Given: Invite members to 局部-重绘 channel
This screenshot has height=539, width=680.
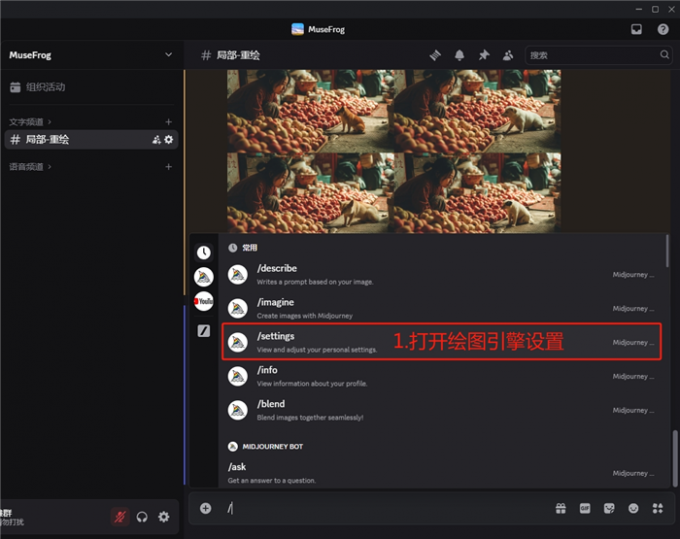Looking at the screenshot, I should (156, 140).
